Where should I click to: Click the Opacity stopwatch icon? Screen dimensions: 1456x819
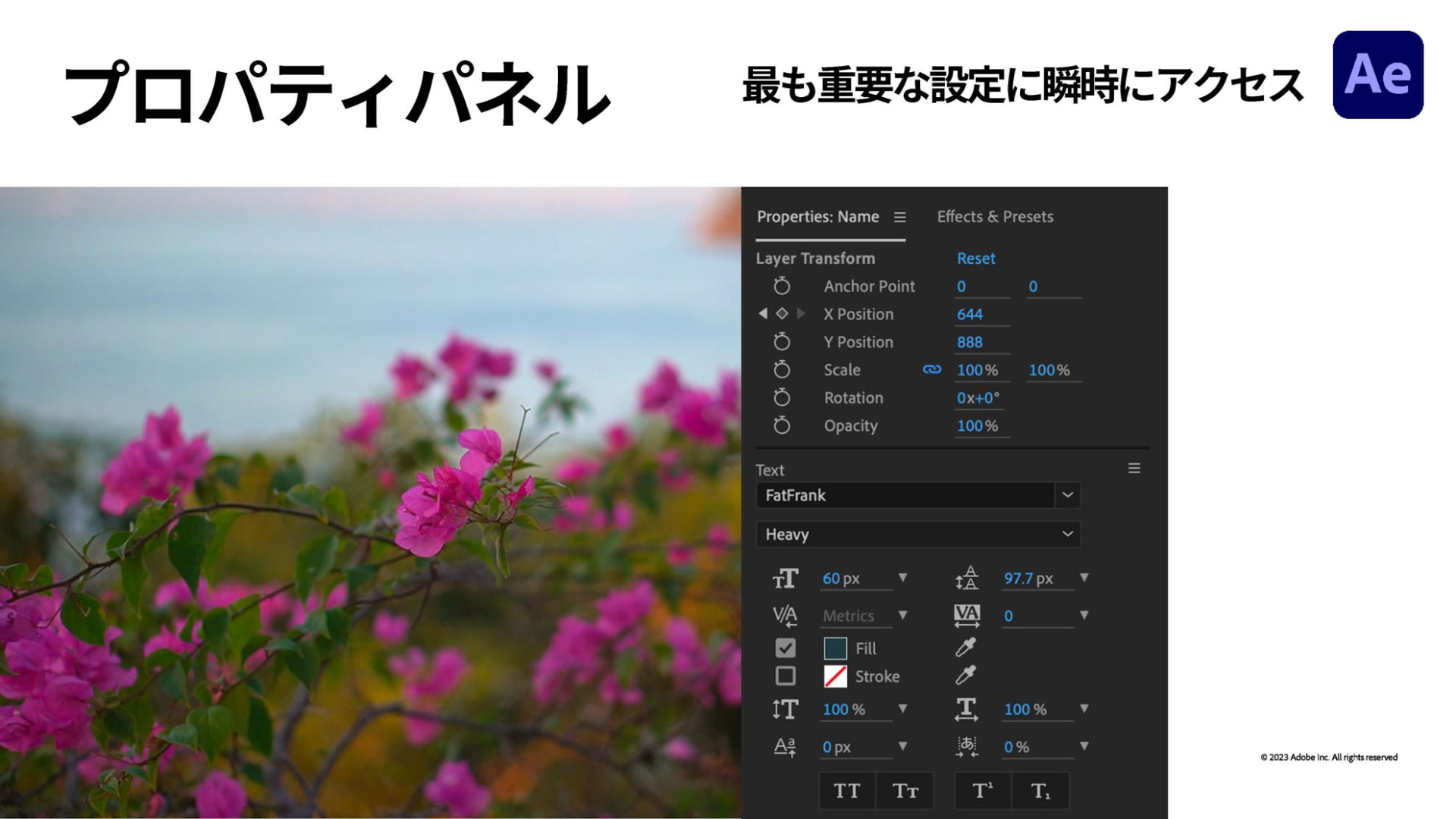tap(782, 425)
